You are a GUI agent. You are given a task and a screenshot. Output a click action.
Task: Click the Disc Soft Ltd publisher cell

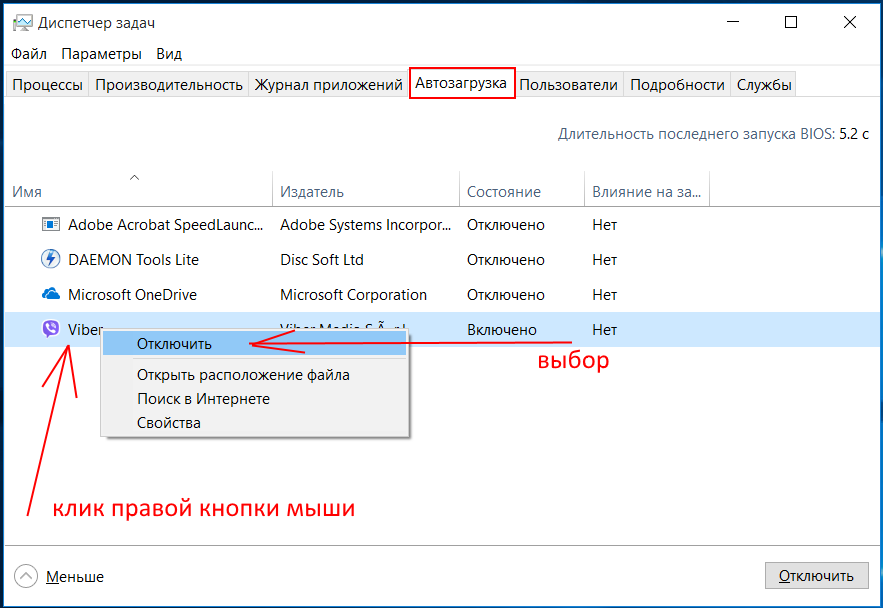(322, 260)
